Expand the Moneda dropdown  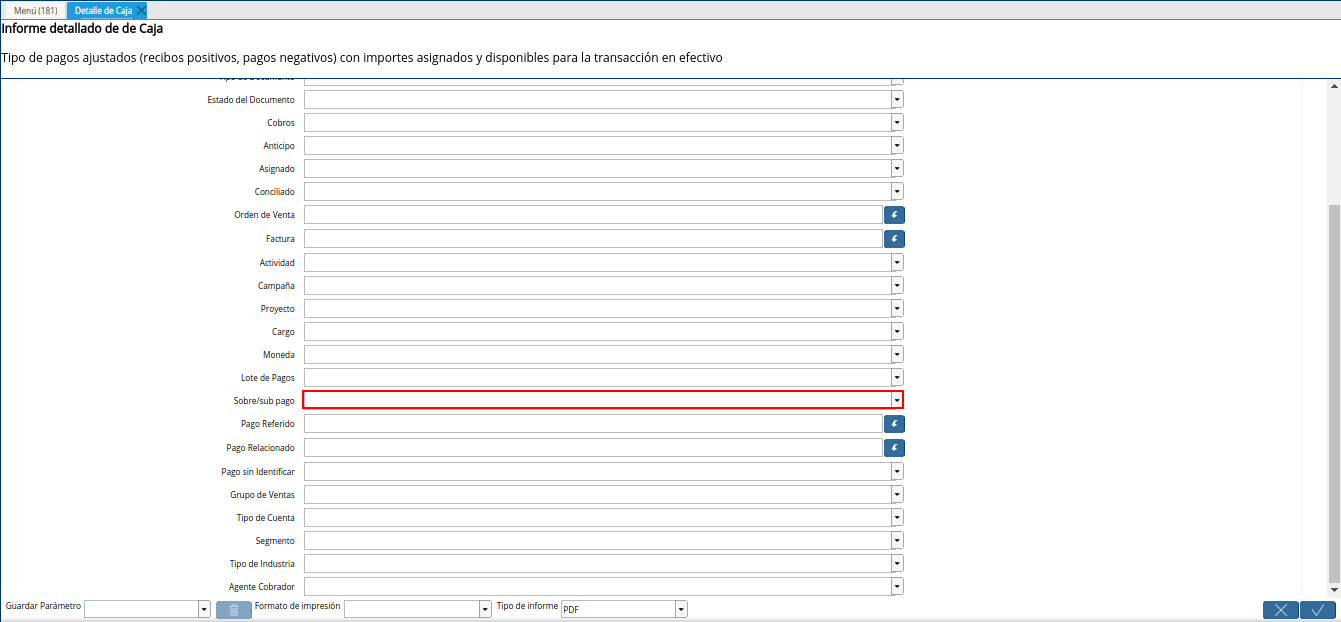pos(896,354)
